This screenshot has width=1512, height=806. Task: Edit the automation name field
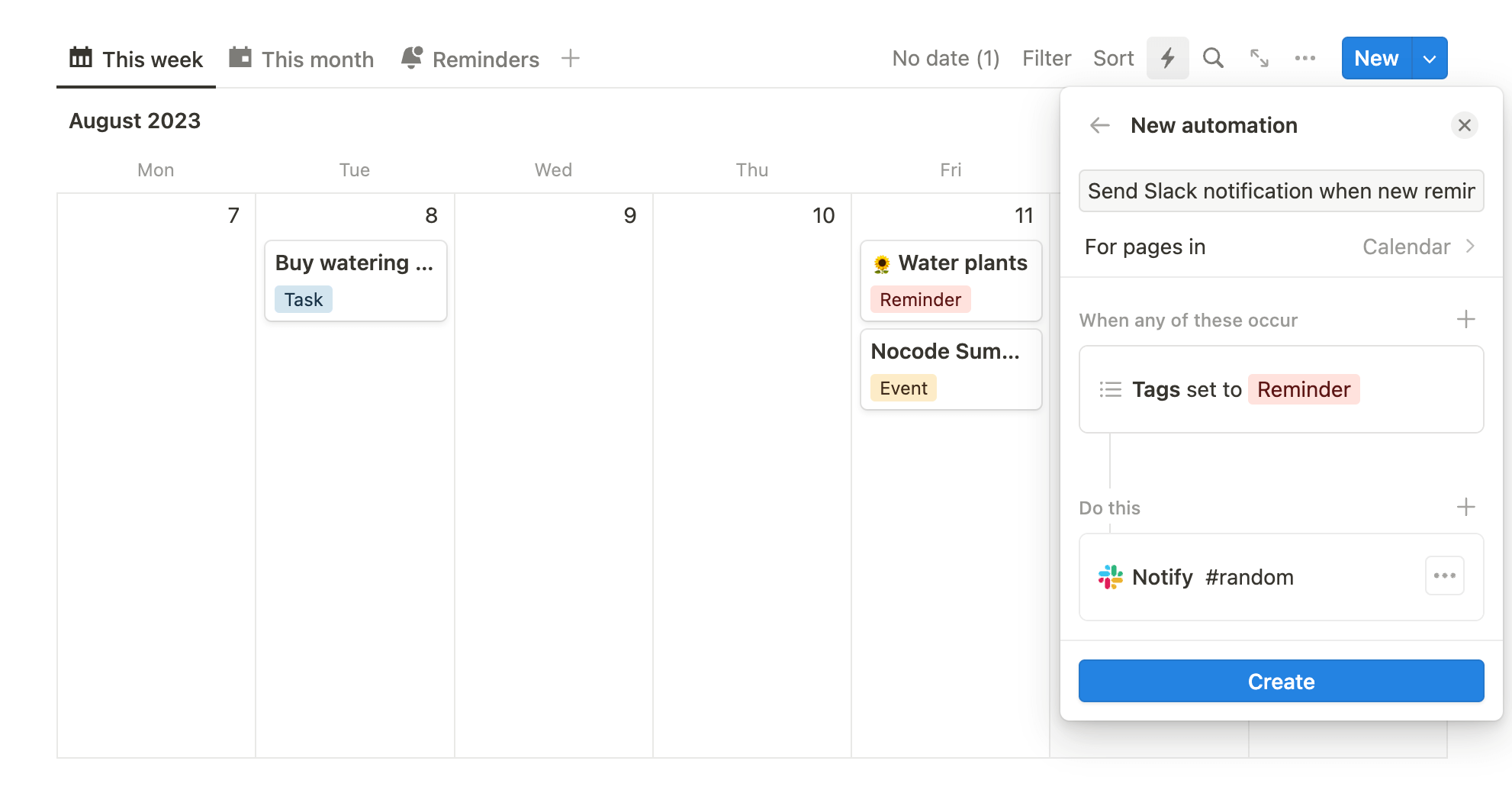click(1281, 191)
